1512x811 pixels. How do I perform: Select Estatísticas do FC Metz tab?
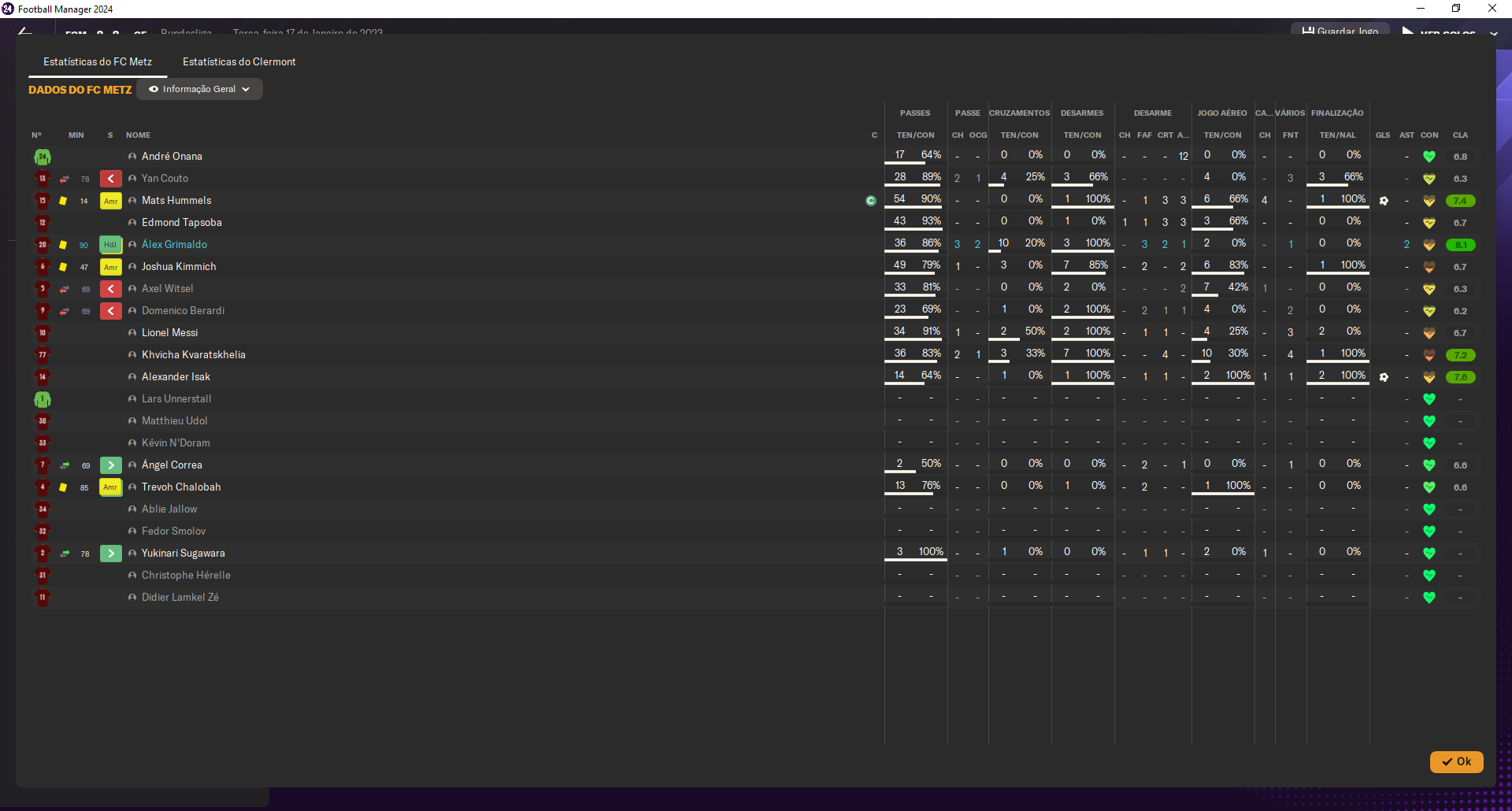pos(98,61)
